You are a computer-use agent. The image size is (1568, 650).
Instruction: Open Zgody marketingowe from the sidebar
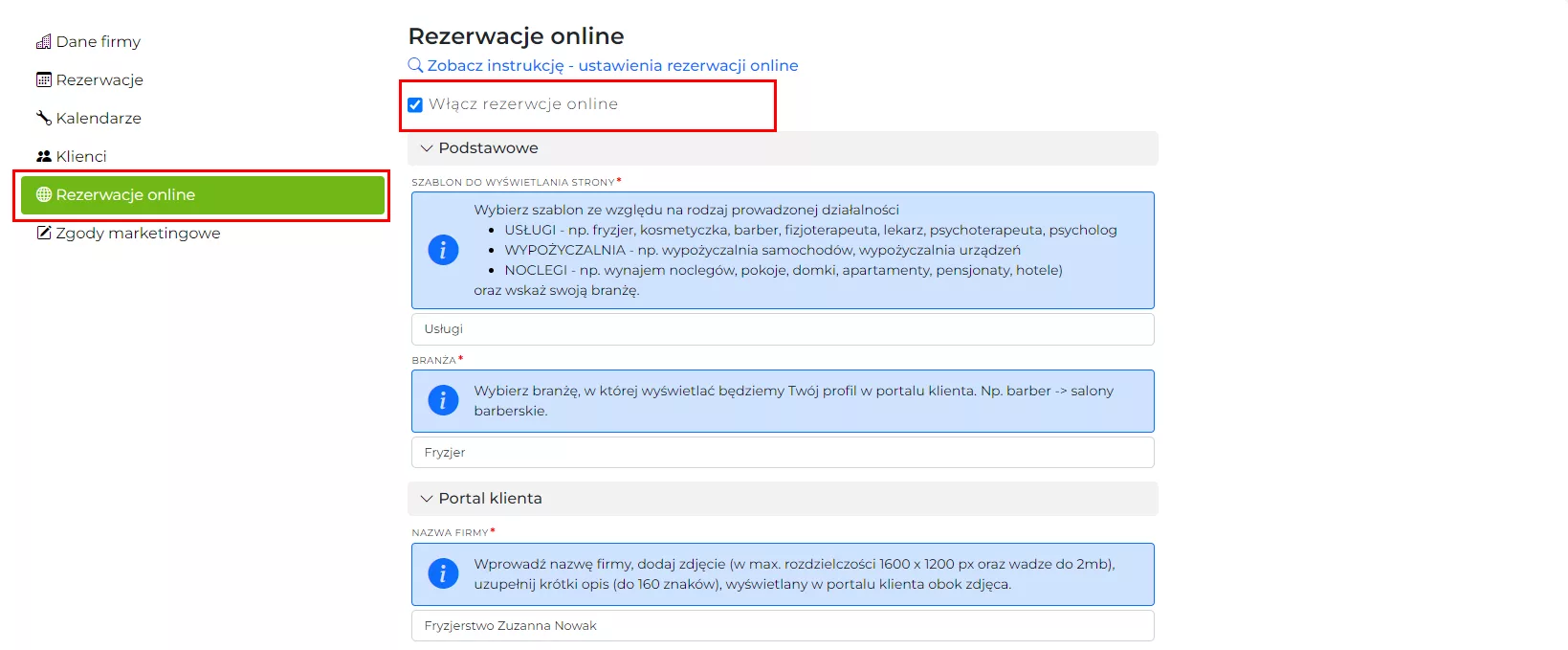138,234
